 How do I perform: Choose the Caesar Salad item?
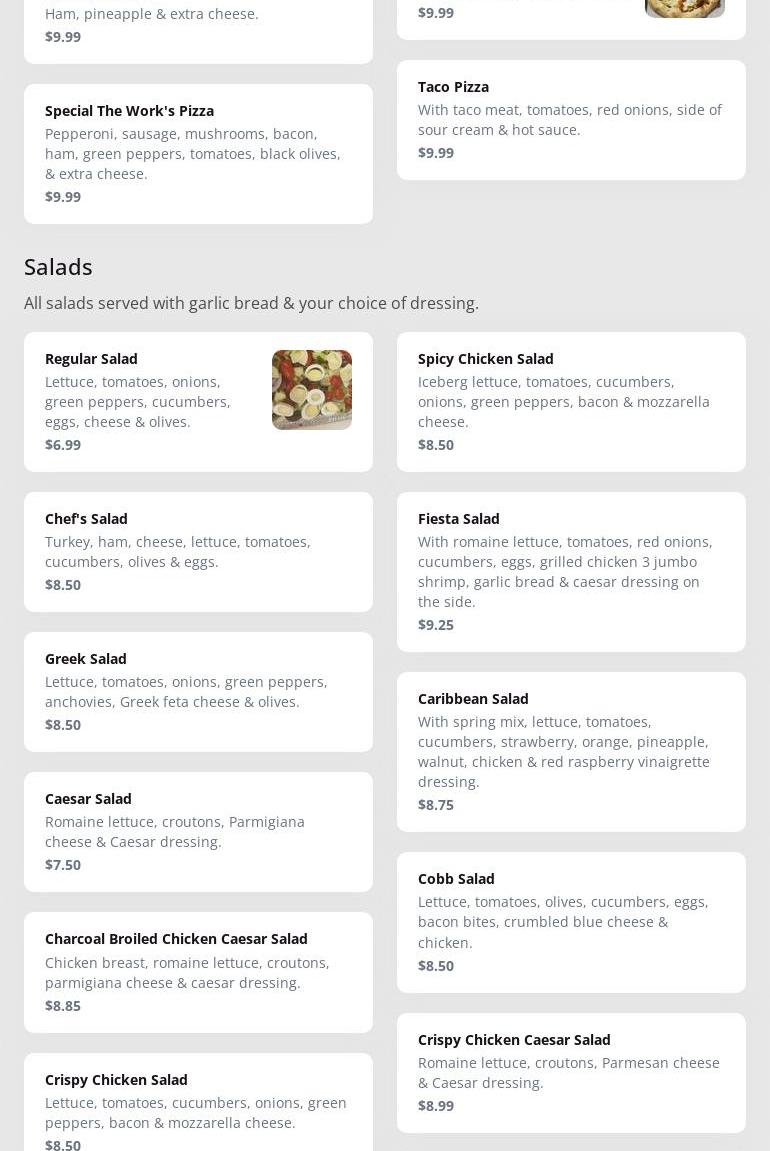(198, 831)
